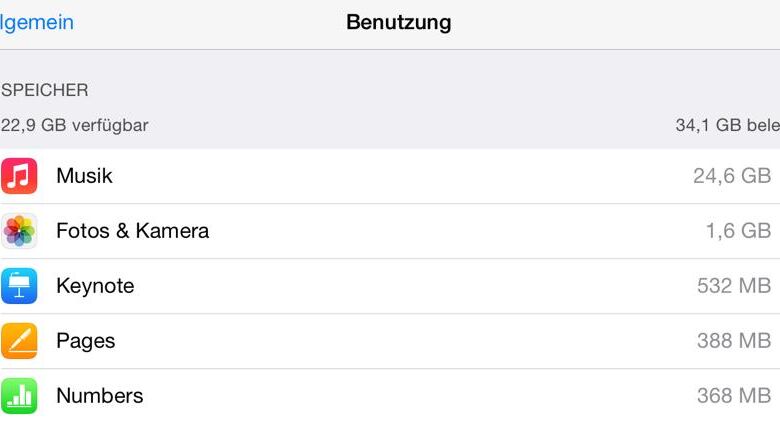Tap the Musik app icon

pos(19,176)
